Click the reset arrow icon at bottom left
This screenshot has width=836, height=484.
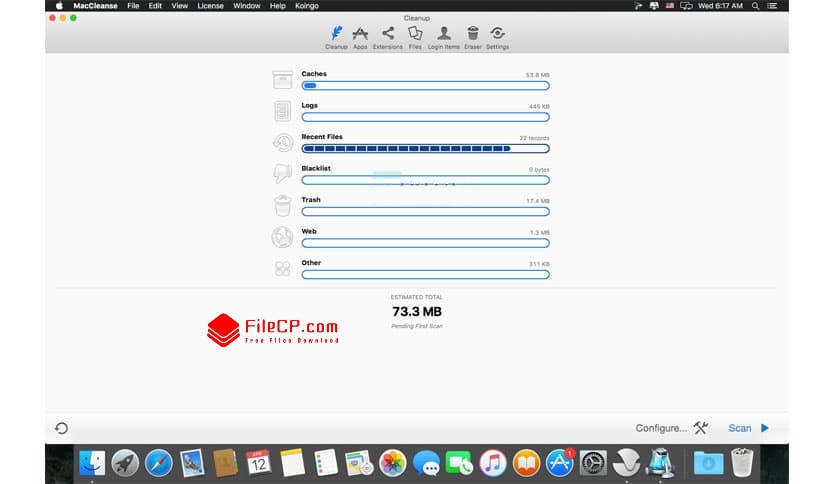click(62, 428)
